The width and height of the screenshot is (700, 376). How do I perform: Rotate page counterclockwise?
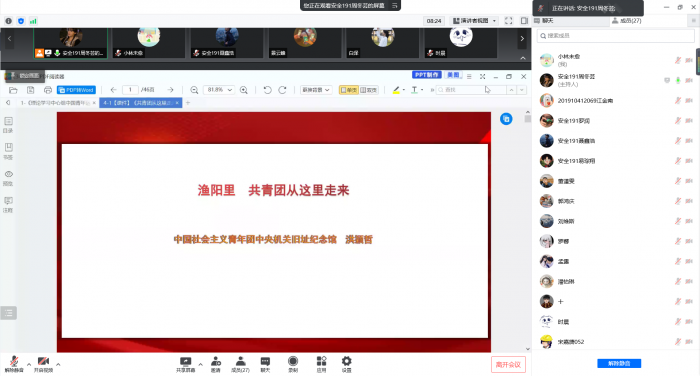pyautogui.click(x=267, y=90)
